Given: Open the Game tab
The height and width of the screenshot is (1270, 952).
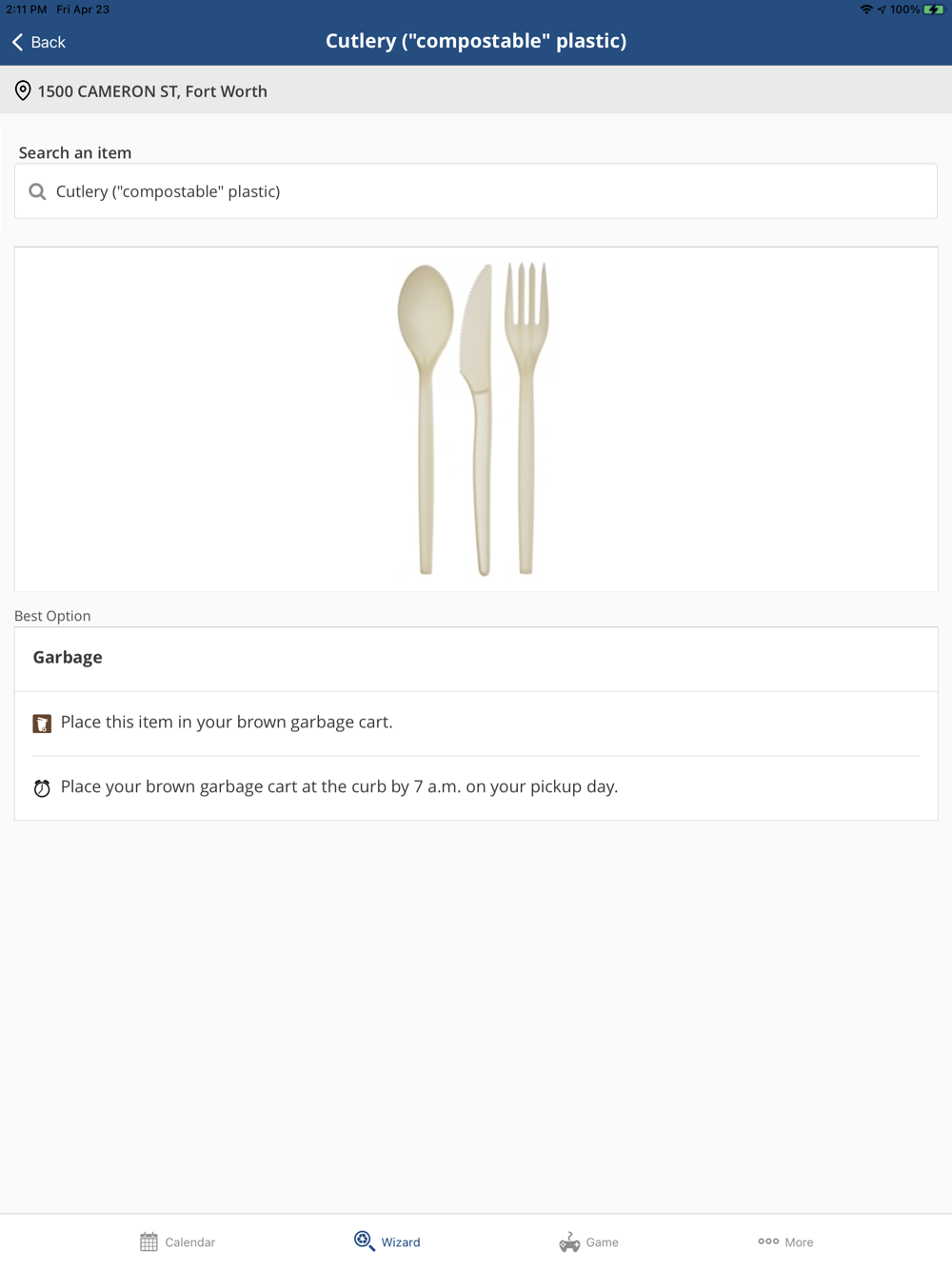Looking at the screenshot, I should 603,1242.
